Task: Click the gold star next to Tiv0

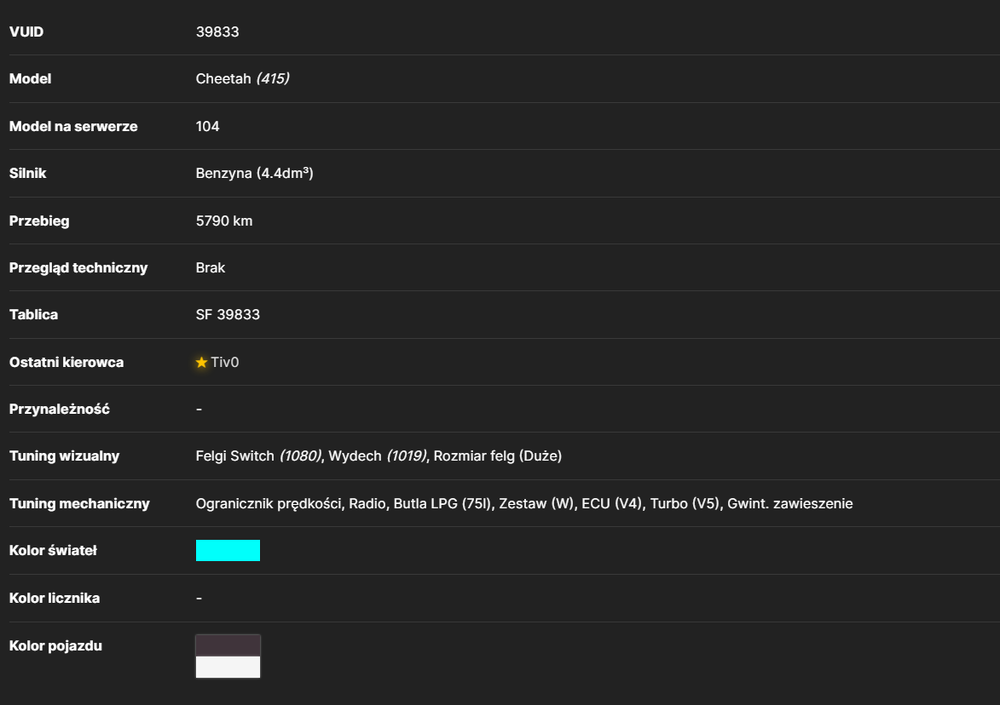Action: pyautogui.click(x=202, y=362)
